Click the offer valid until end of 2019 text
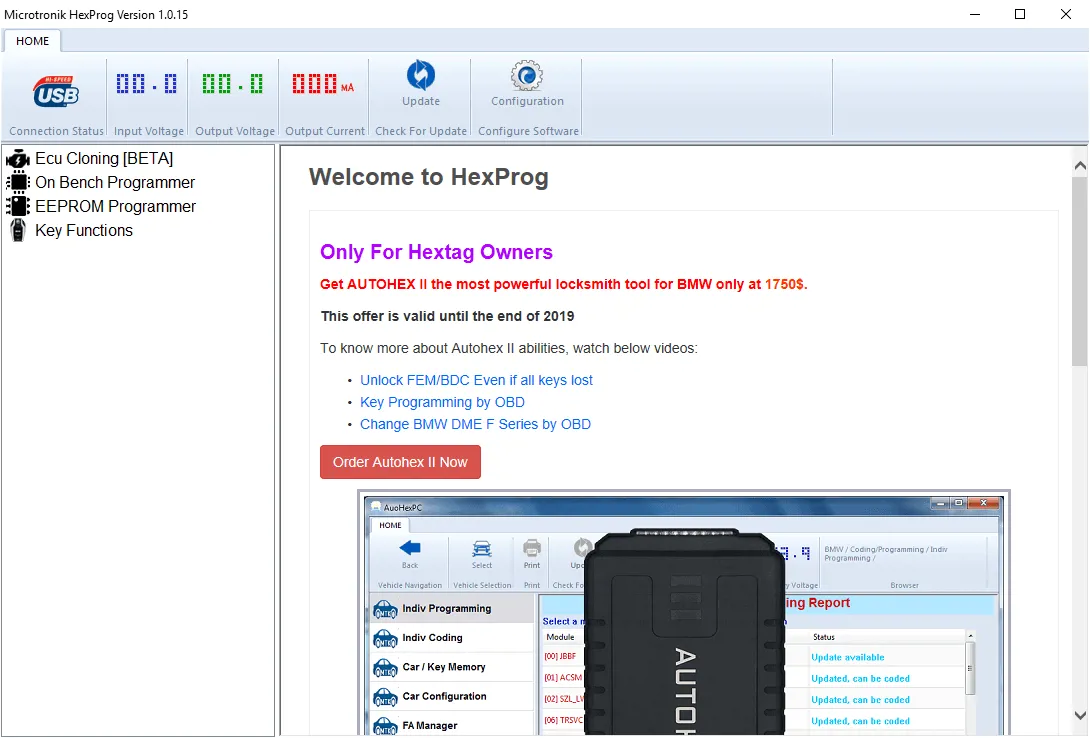Viewport: 1090px width, 738px height. tap(448, 316)
